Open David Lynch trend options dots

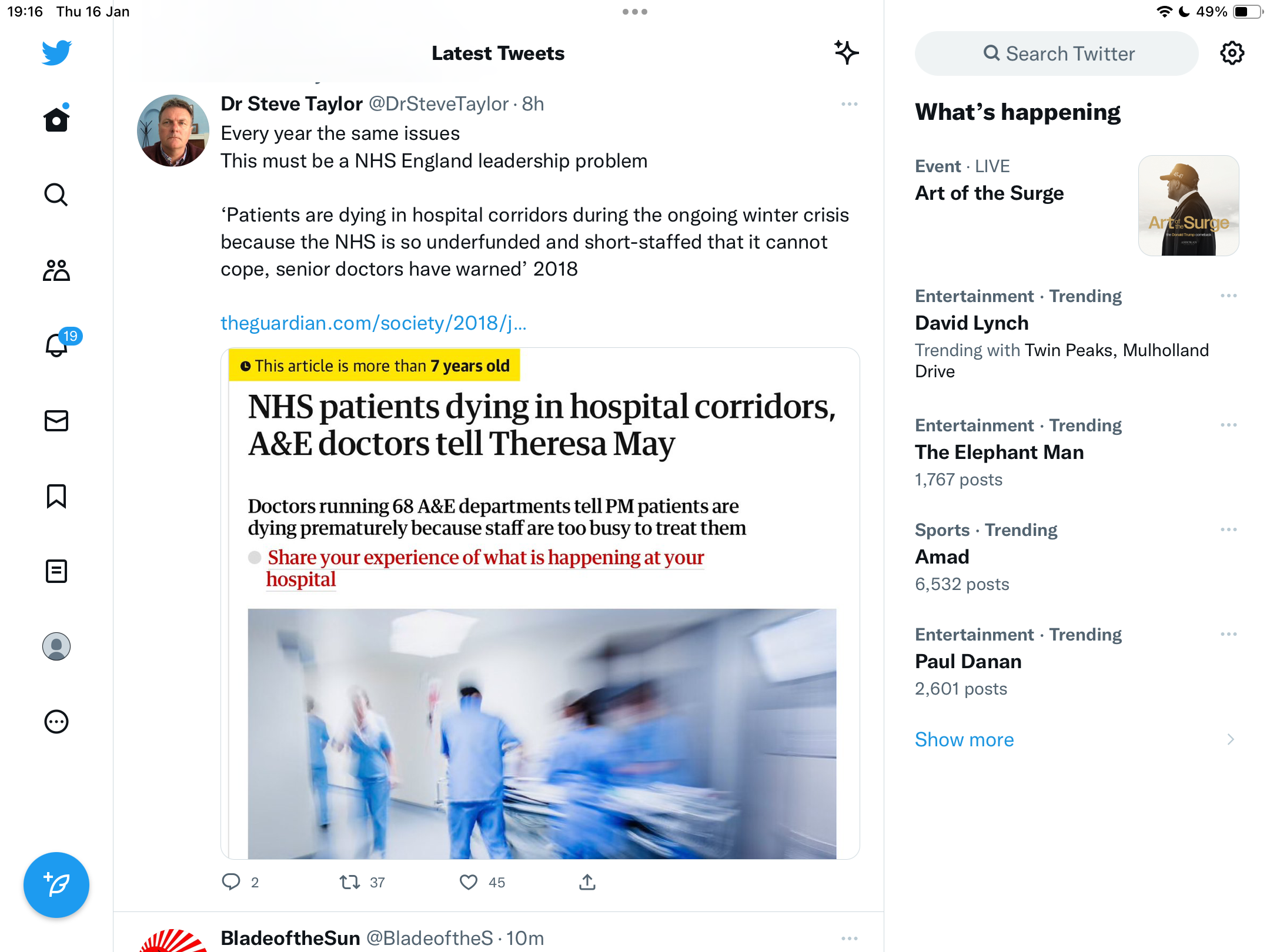coord(1228,296)
